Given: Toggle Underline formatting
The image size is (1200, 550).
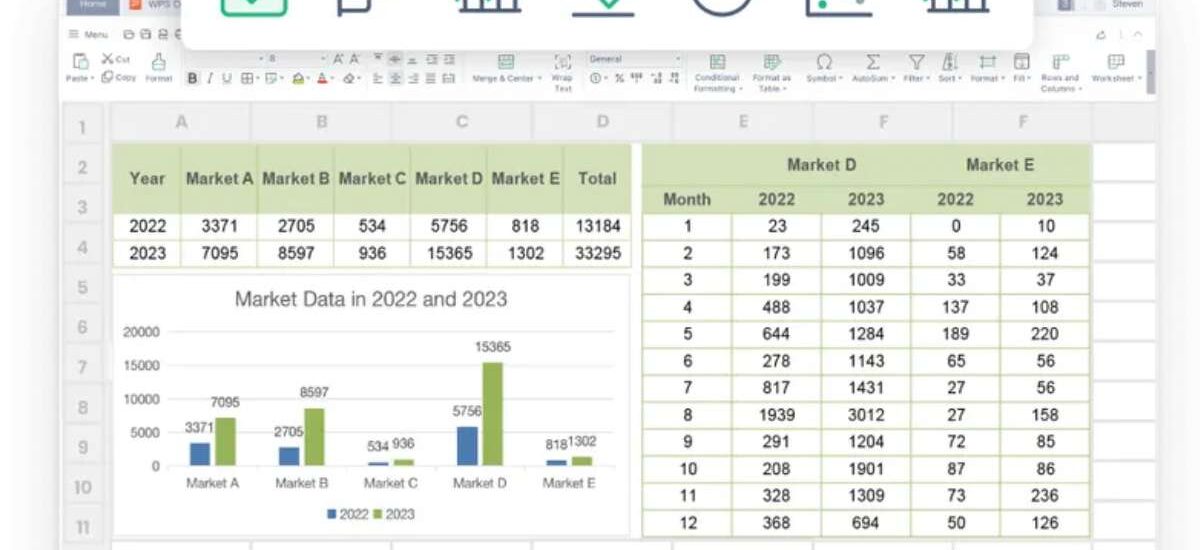Looking at the screenshot, I should click(x=227, y=78).
